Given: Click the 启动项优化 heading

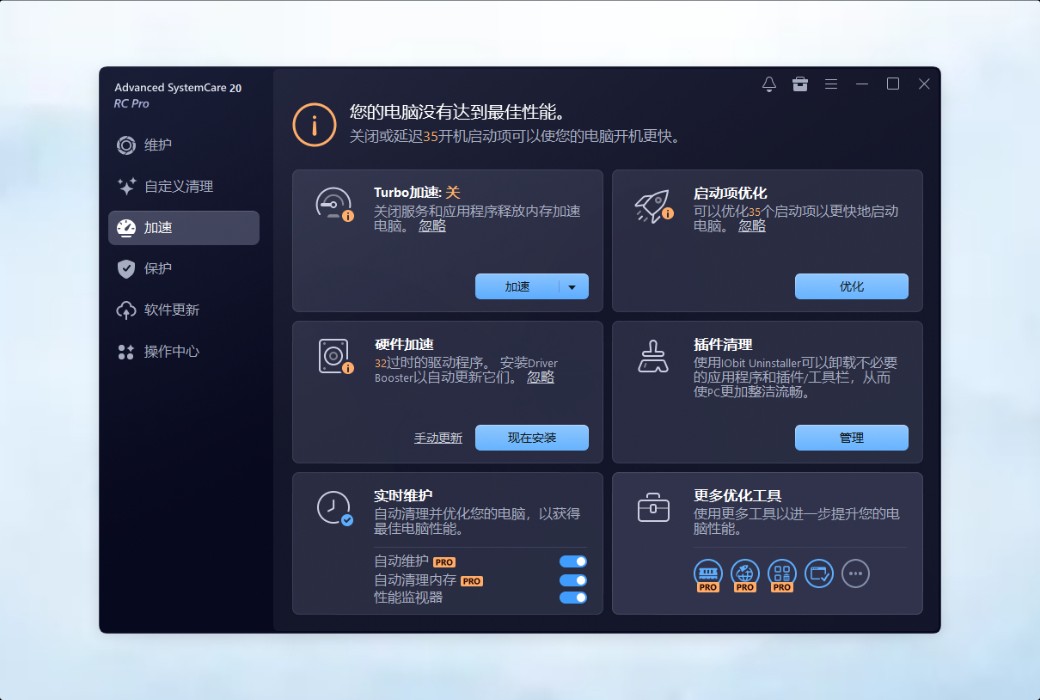Looking at the screenshot, I should click(730, 193).
